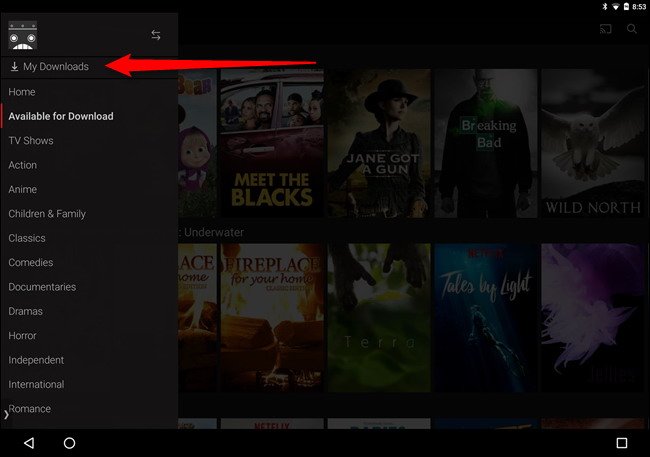This screenshot has height=457, width=650.
Task: Tap the 8:53 clock in status bar
Action: pos(639,7)
